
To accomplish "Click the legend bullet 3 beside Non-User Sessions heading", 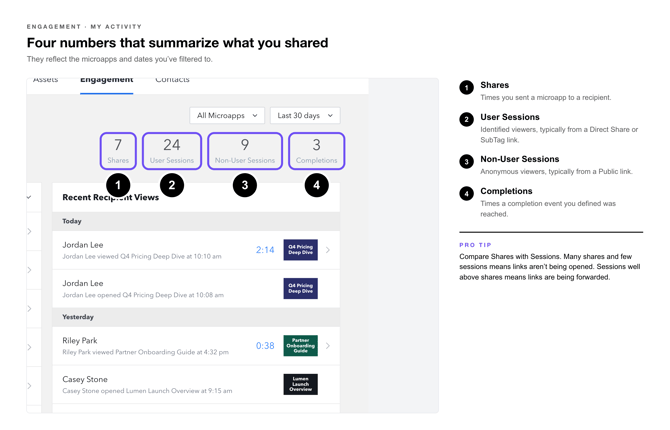I will pos(466,162).
